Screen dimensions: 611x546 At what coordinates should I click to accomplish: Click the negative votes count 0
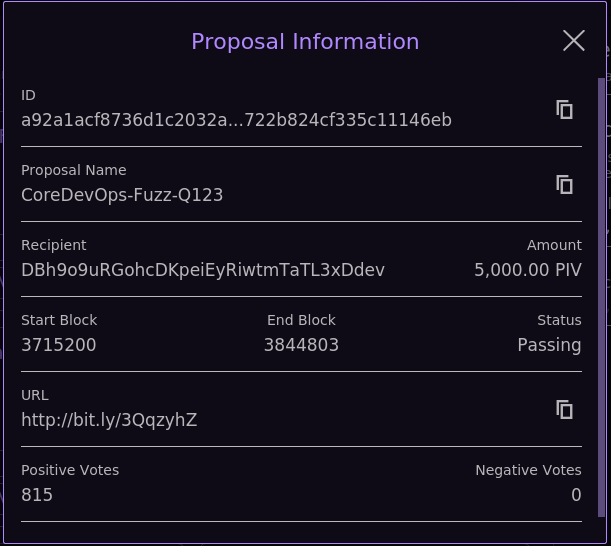576,495
